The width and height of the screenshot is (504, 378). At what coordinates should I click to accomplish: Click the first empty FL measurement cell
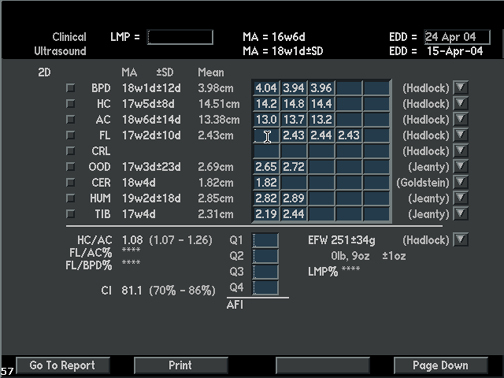(266, 136)
